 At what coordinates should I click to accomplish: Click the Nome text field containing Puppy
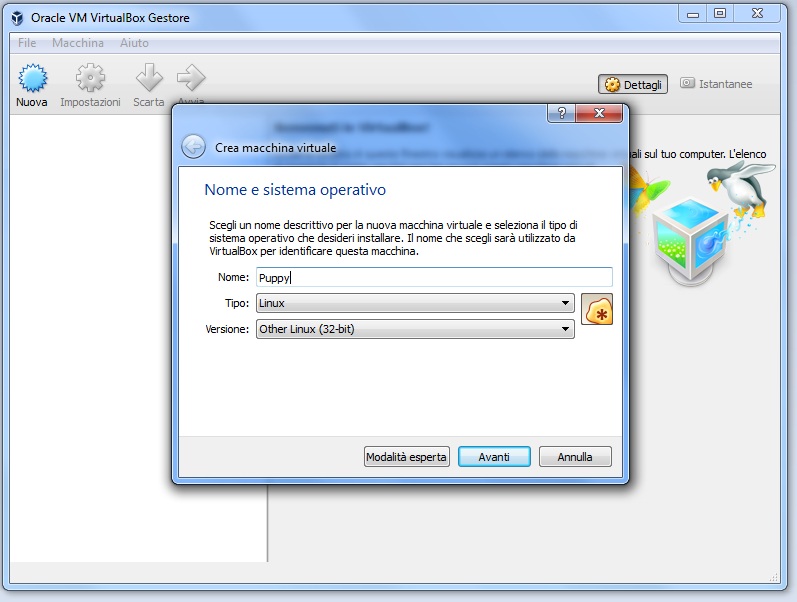(433, 277)
